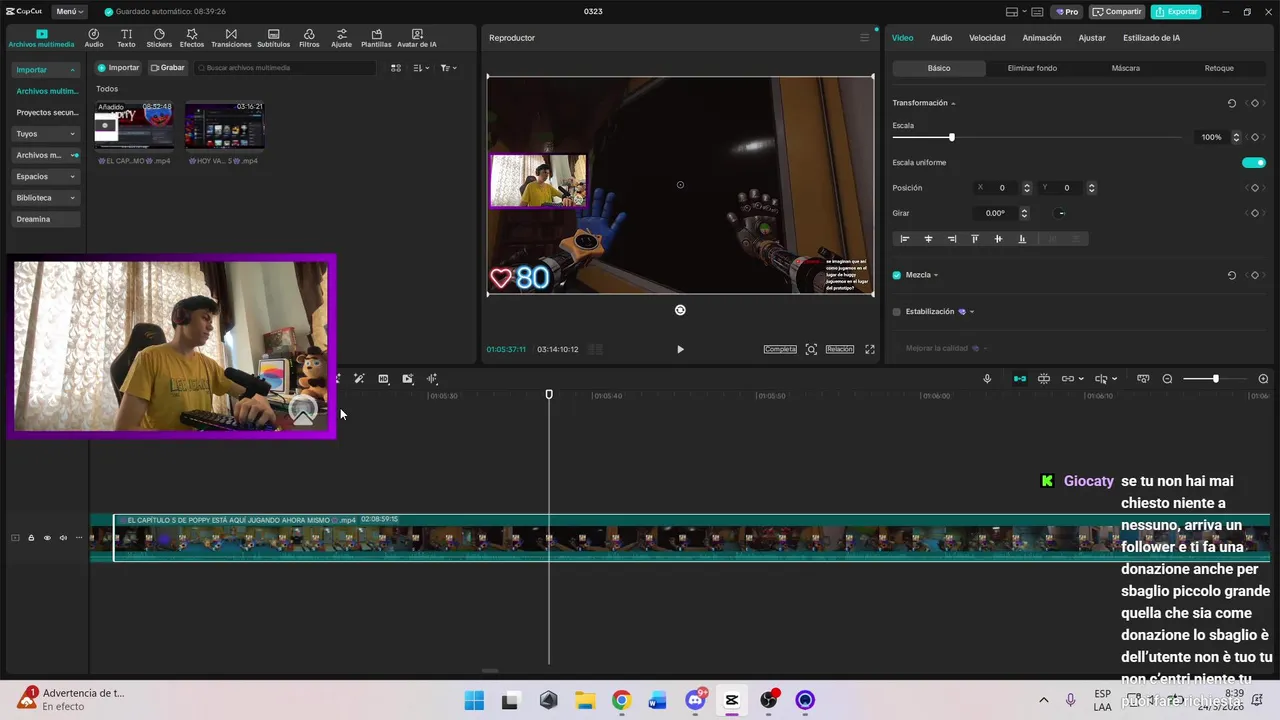Open the Subtítulos tab
This screenshot has height=720, width=1280.
point(273,38)
